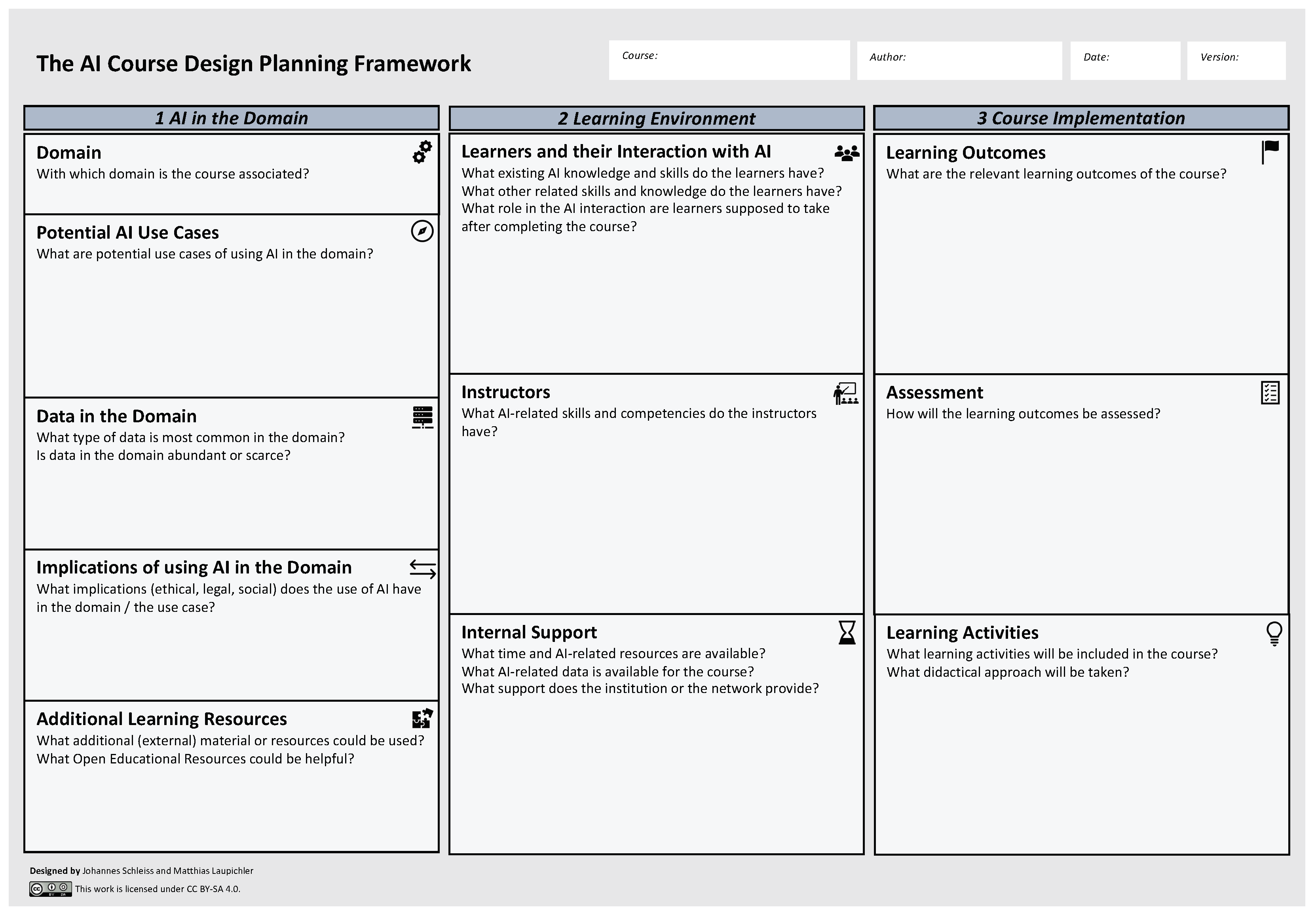Viewport: 1316px width, 917px height.
Task: Click into the Course field
Action: 729,60
